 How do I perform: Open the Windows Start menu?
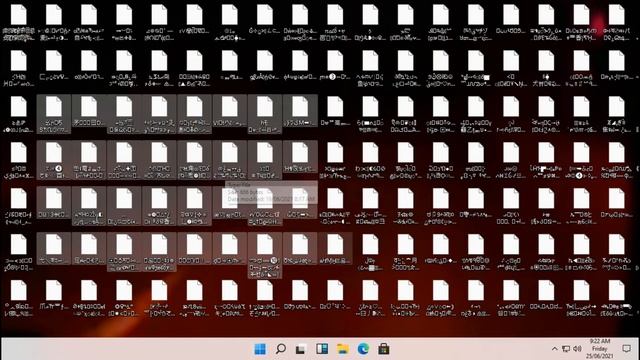260,349
